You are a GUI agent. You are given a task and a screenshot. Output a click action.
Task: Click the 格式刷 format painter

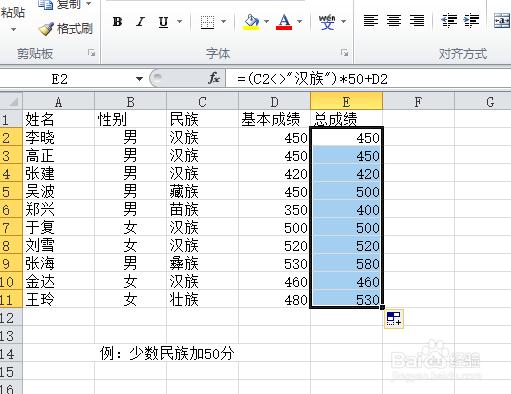[65, 29]
